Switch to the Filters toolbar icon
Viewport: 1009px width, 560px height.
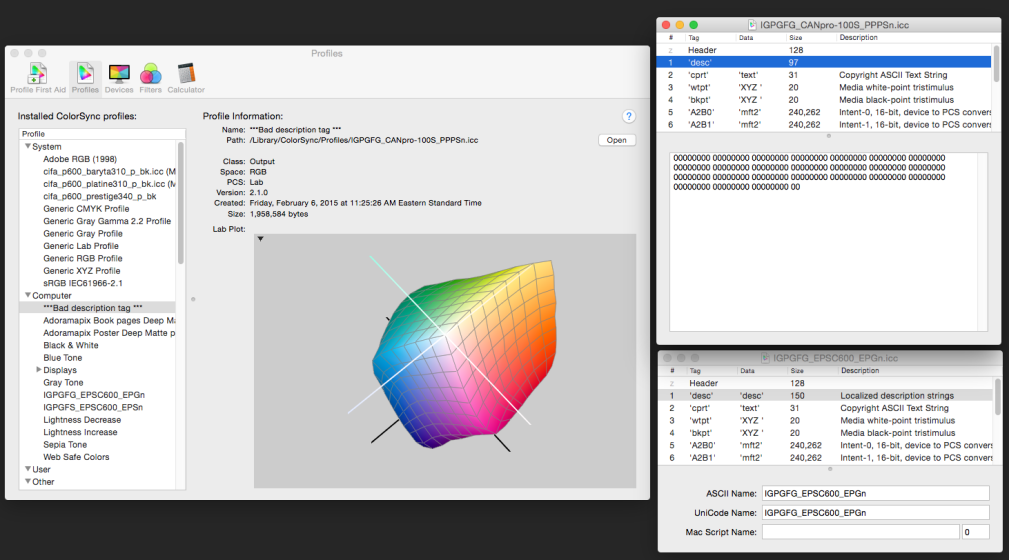[x=151, y=79]
